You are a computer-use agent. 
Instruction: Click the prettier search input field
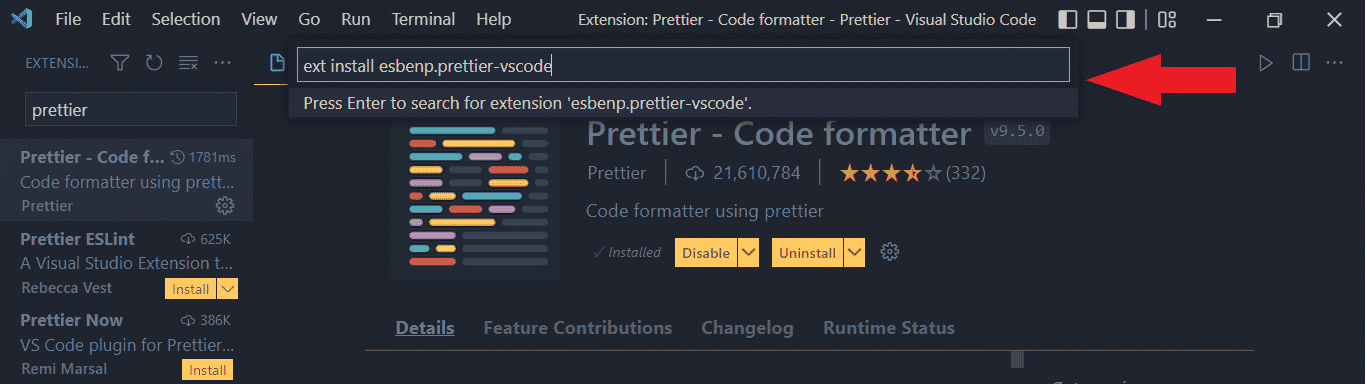[x=130, y=110]
